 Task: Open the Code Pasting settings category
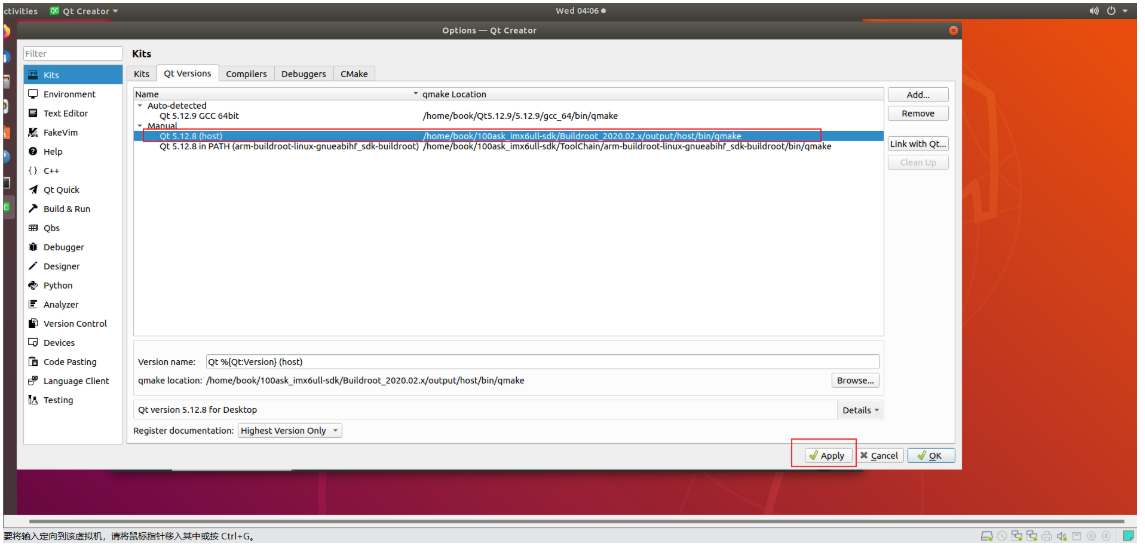coord(73,362)
